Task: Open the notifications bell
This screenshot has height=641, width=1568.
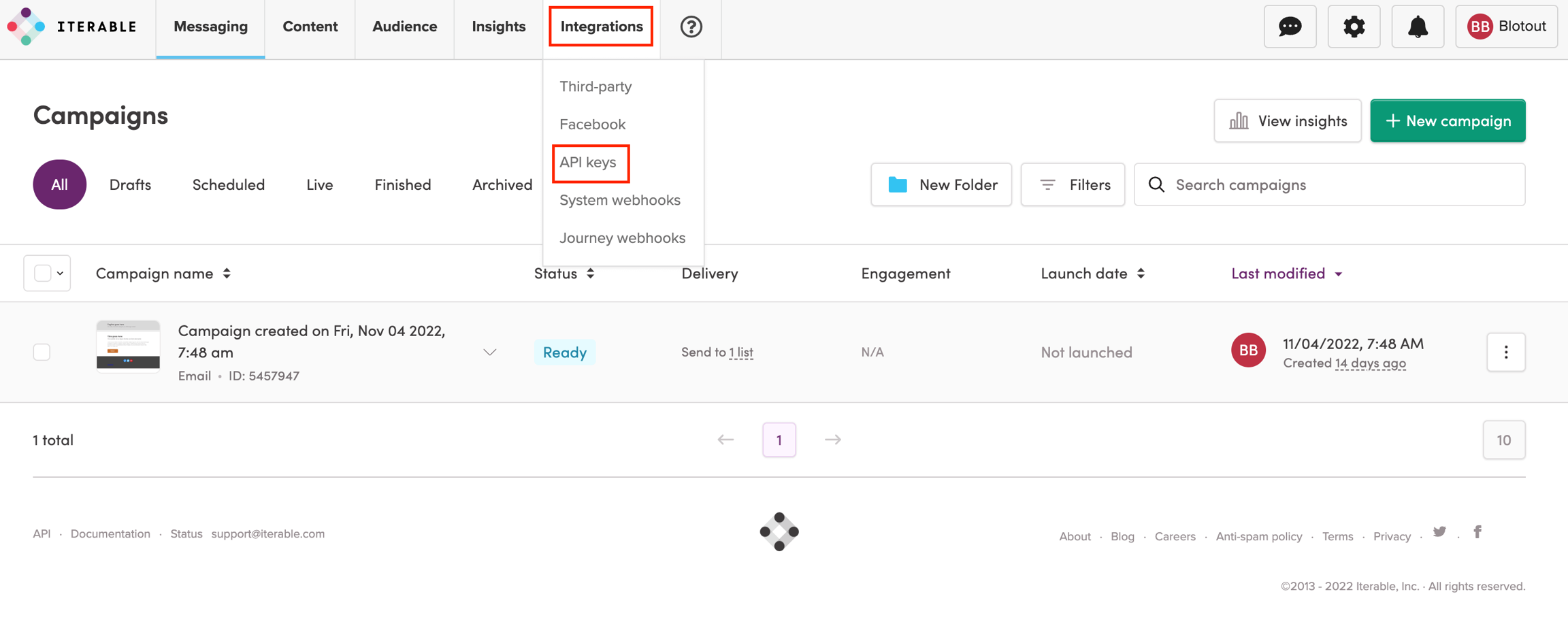Action: coord(1418,27)
